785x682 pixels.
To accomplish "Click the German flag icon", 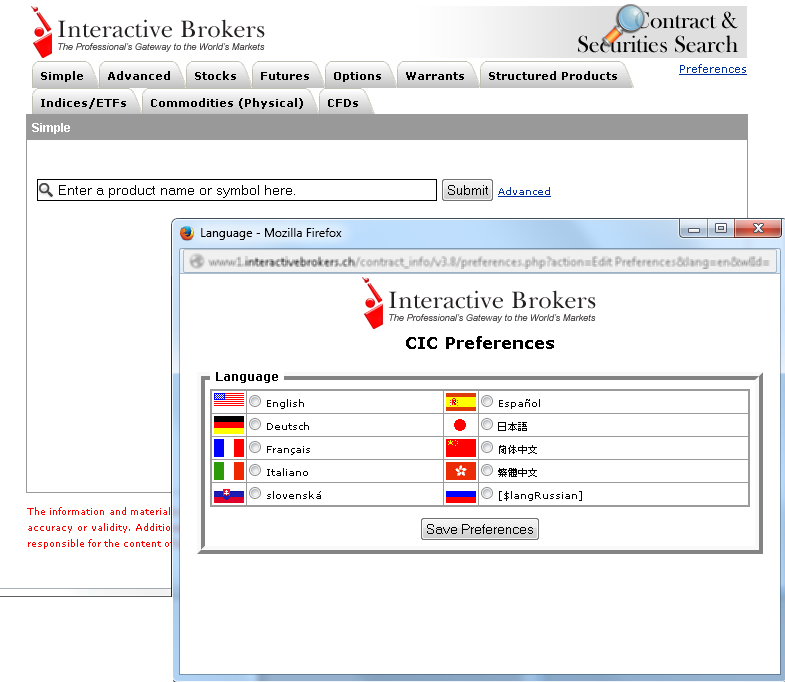I will click(x=229, y=425).
